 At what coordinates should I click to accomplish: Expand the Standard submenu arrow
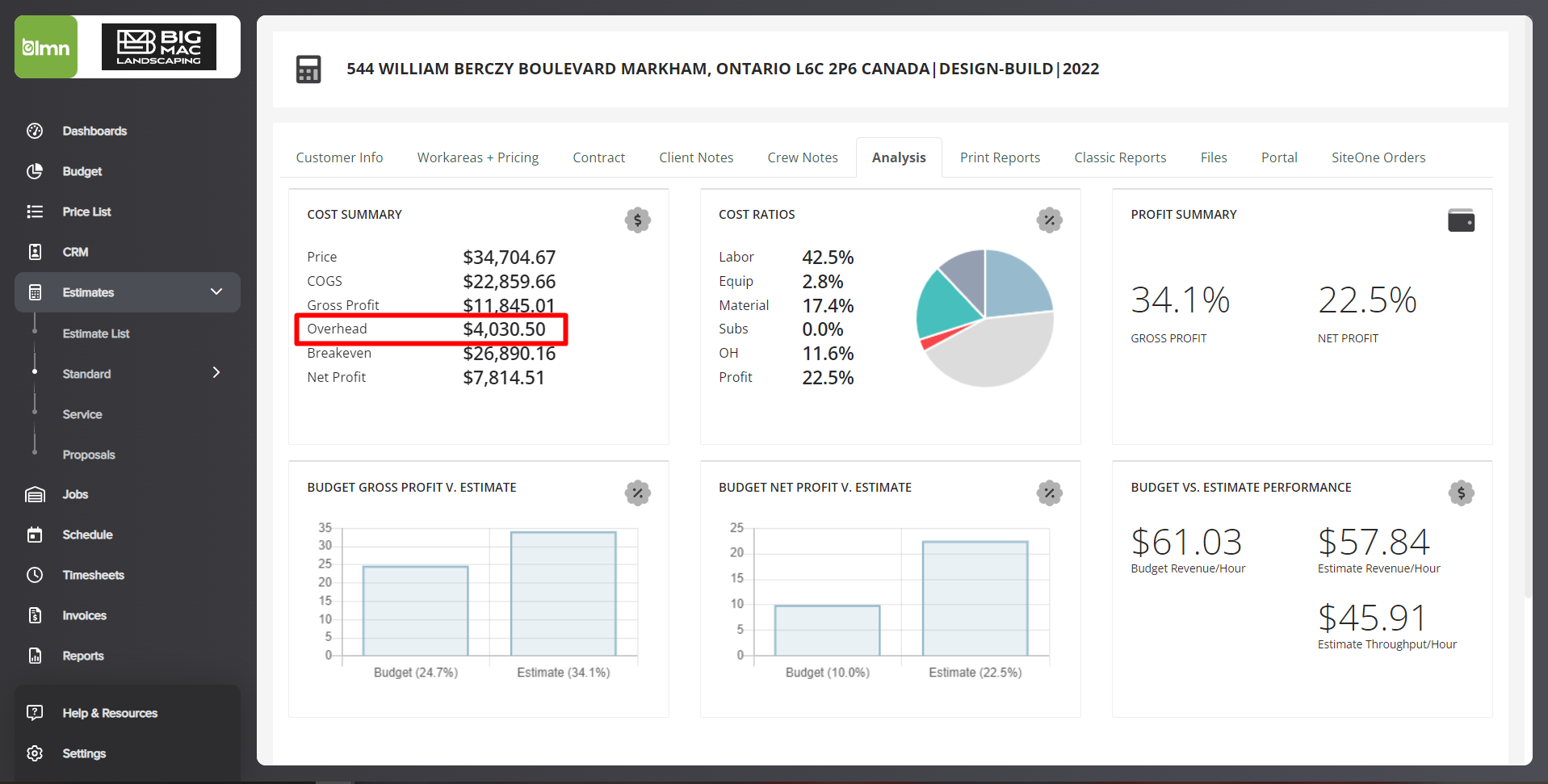pos(216,372)
